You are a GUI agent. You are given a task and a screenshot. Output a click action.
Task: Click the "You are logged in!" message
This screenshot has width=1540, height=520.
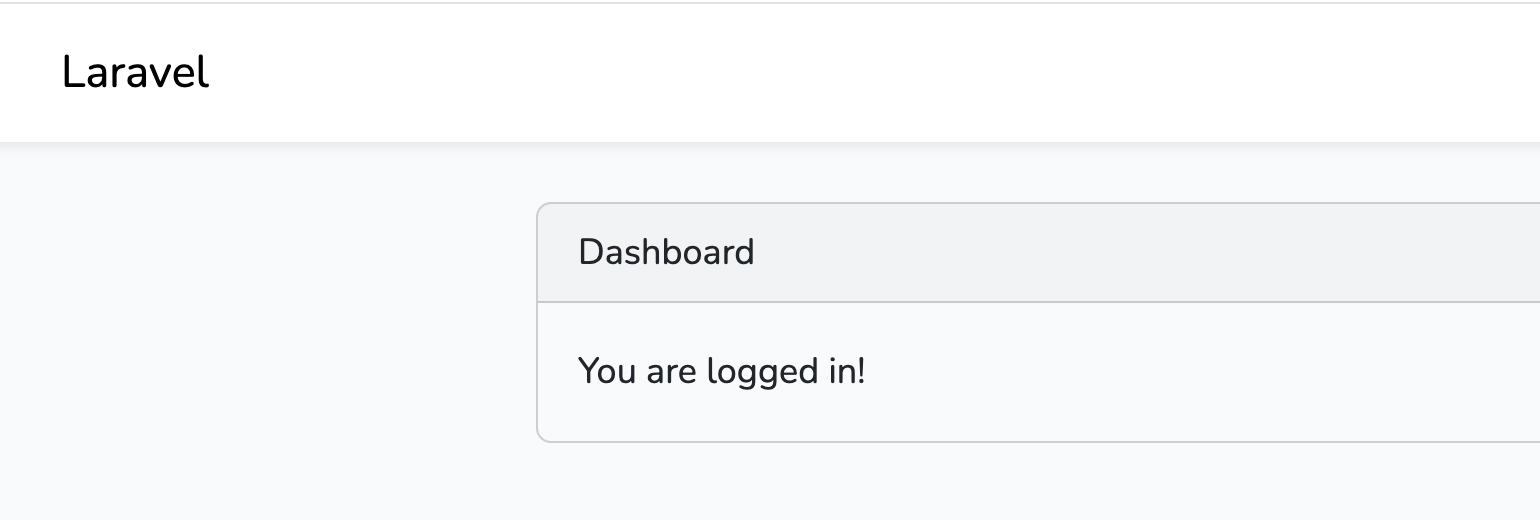(x=721, y=371)
